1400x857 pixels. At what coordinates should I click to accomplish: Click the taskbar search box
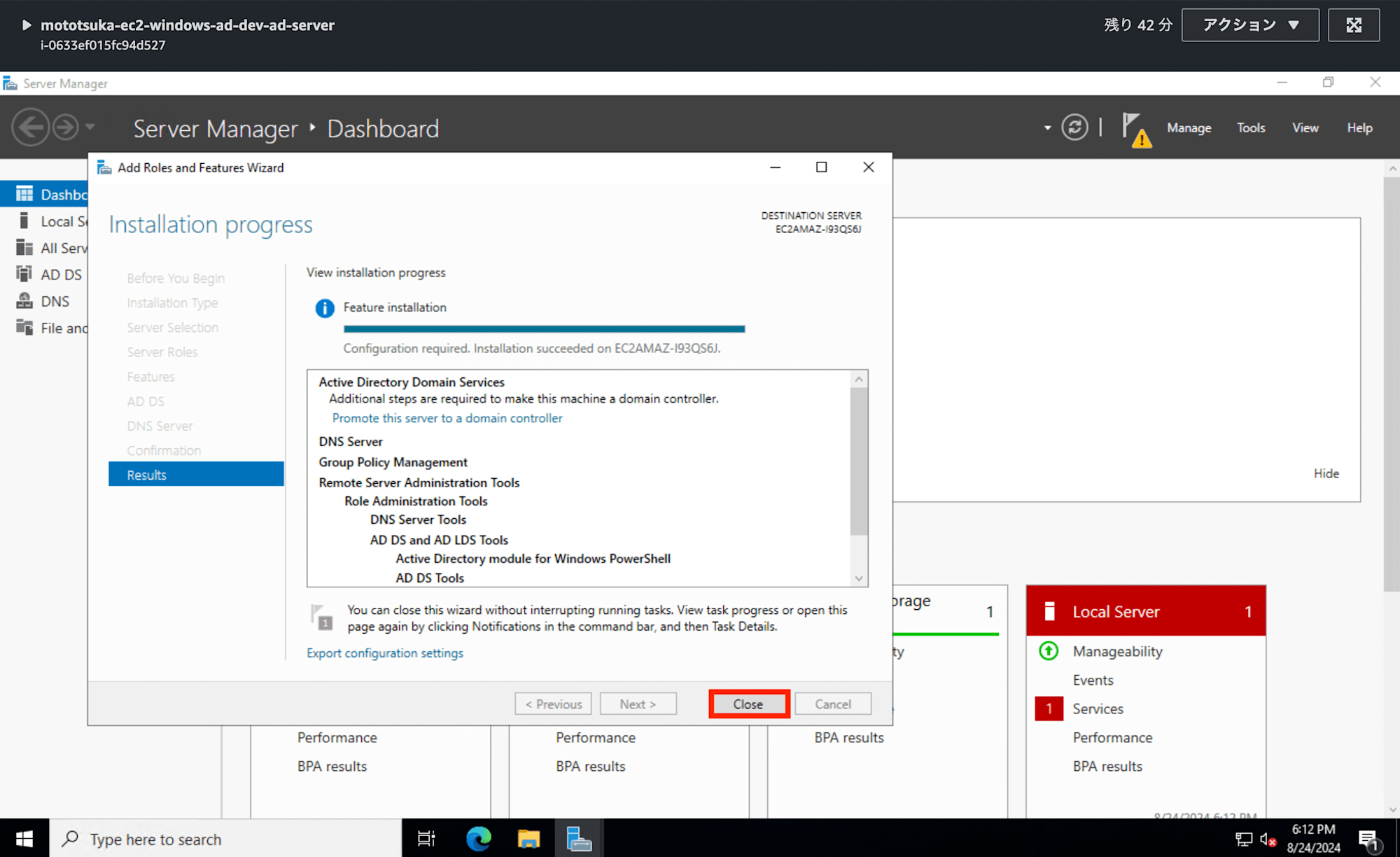(x=225, y=838)
